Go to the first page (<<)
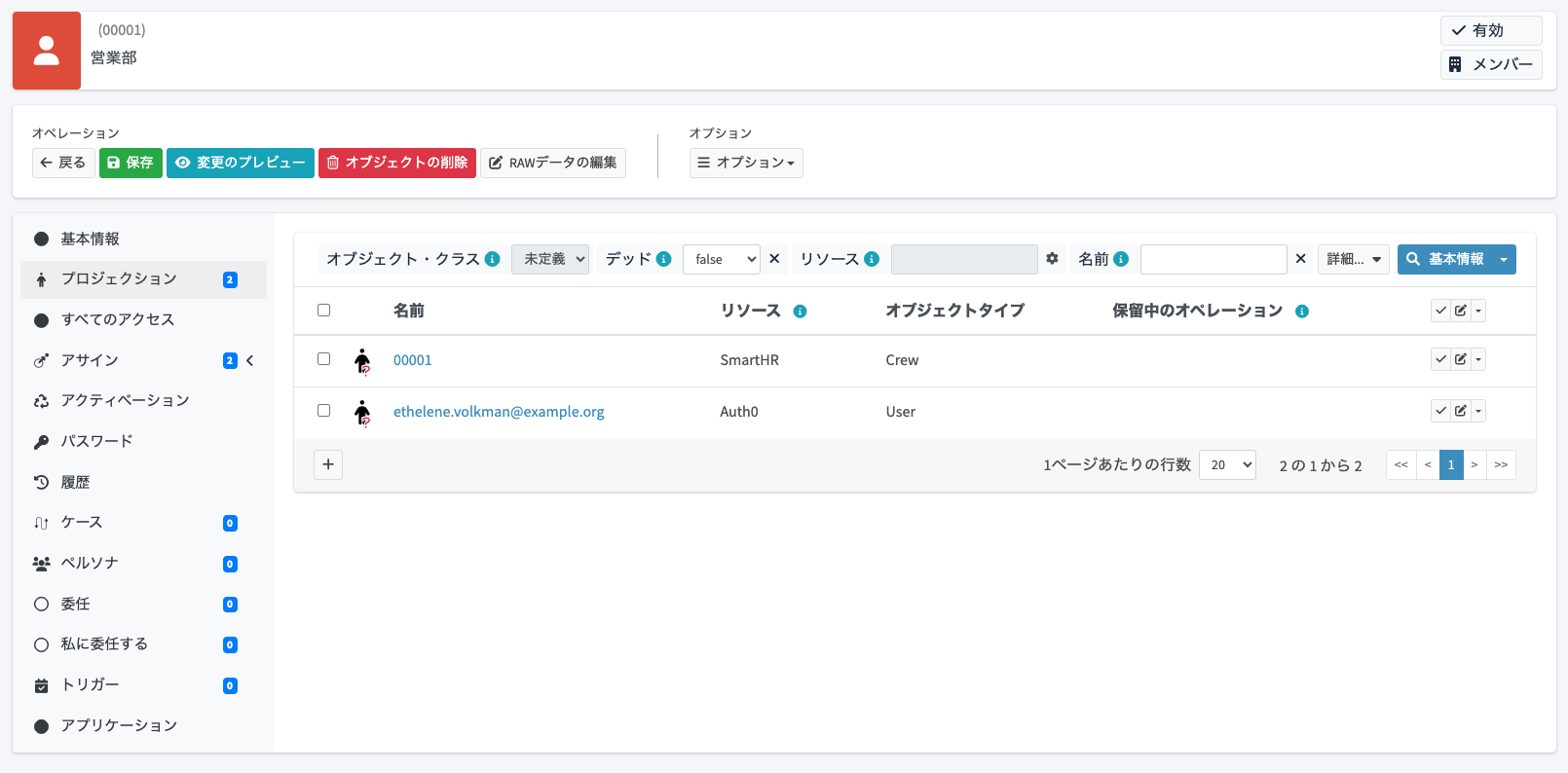1568x773 pixels. (1401, 464)
